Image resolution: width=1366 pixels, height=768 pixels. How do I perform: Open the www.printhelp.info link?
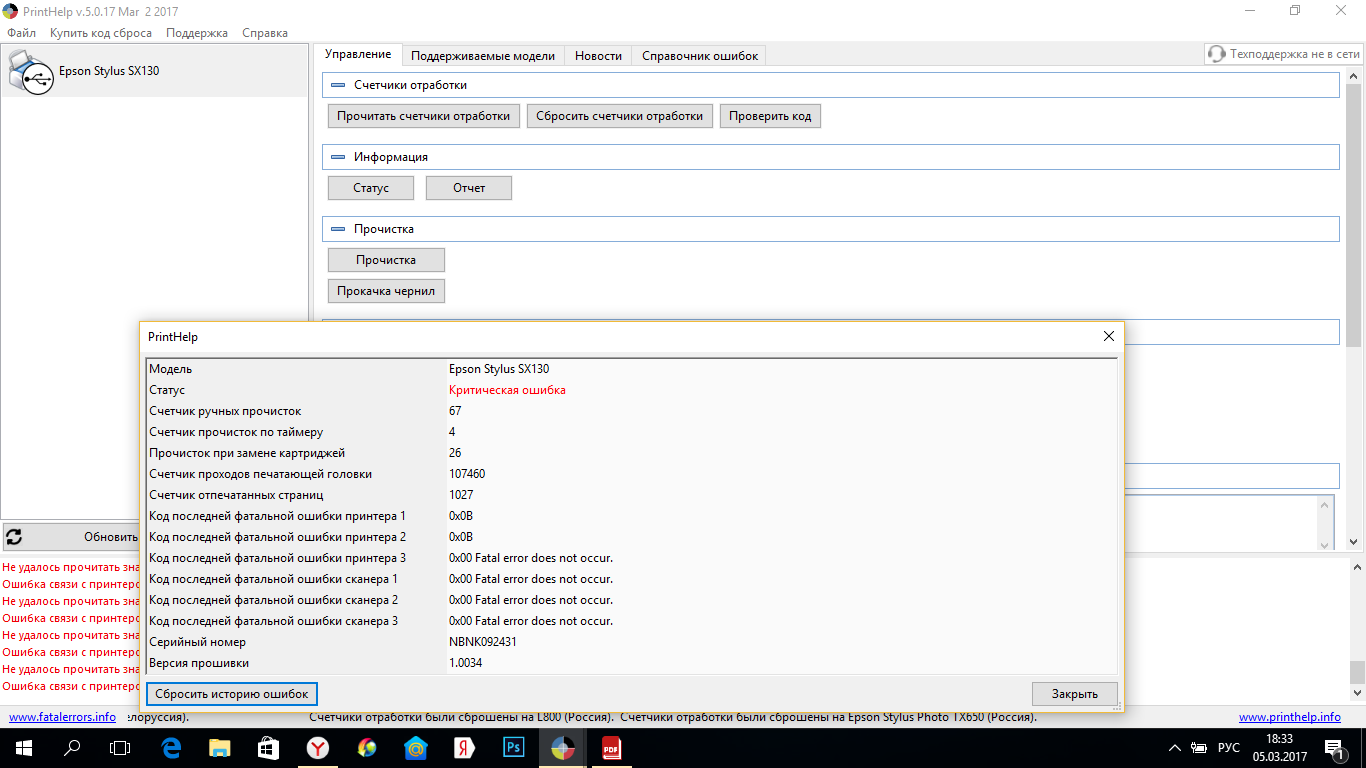[1290, 717]
